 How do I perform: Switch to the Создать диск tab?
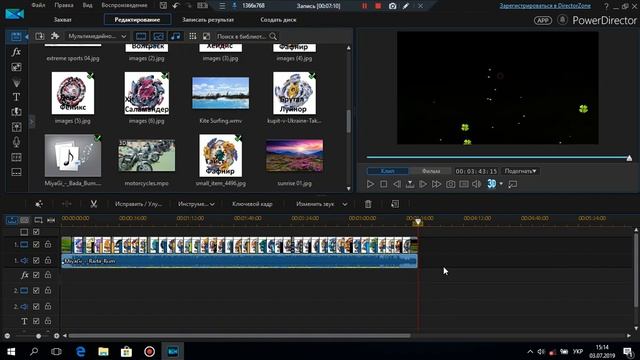(x=278, y=20)
